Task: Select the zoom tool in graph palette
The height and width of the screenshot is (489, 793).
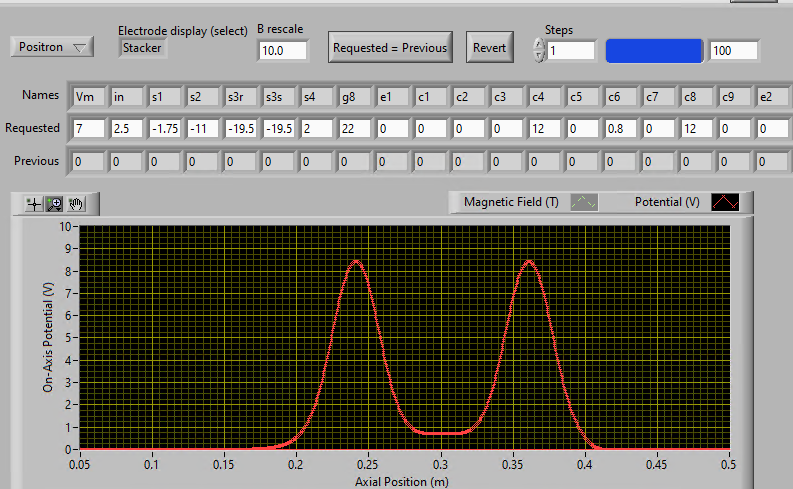Action: (55, 204)
